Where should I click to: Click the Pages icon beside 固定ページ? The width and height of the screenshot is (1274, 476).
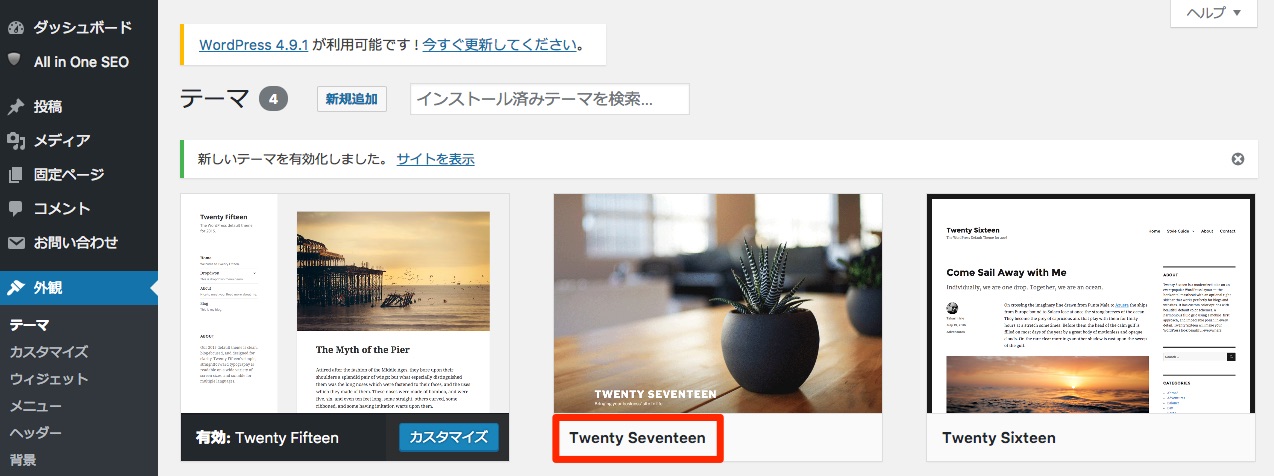coord(15,175)
